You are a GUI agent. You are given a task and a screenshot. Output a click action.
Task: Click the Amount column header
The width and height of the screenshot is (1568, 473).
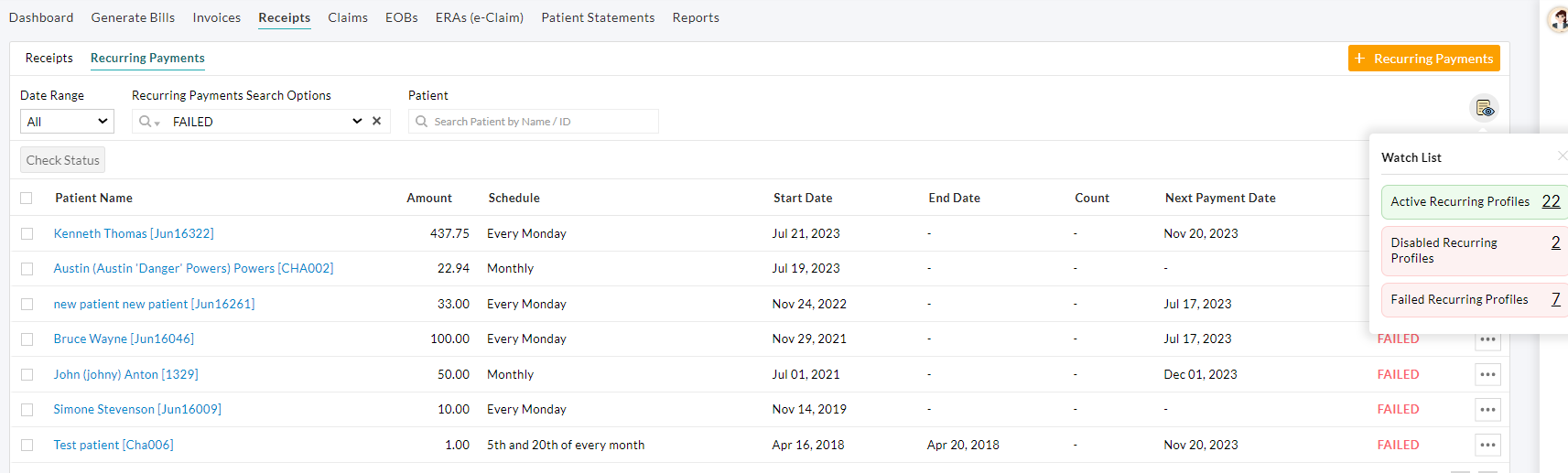(429, 198)
